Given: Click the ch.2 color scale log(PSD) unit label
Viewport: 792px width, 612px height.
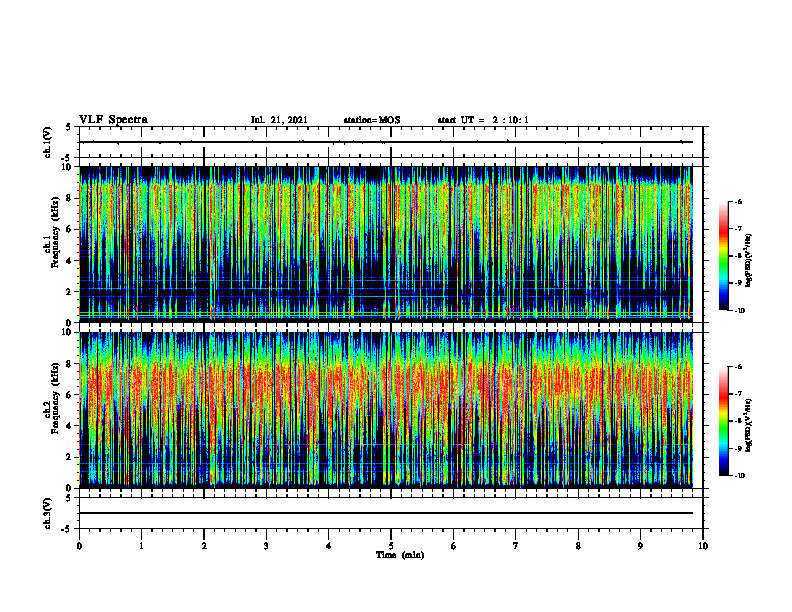Looking at the screenshot, I should tap(749, 425).
